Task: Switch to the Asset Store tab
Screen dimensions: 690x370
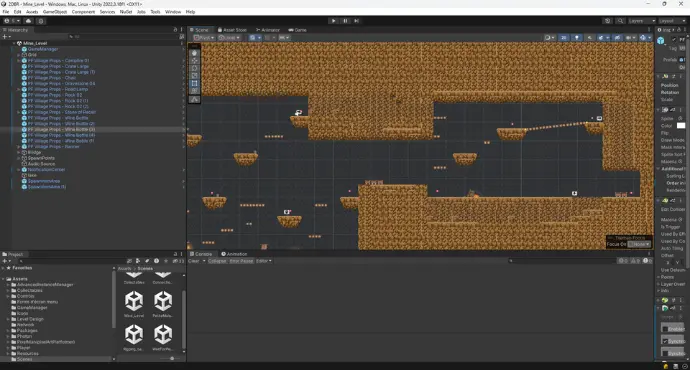Action: 232,30
